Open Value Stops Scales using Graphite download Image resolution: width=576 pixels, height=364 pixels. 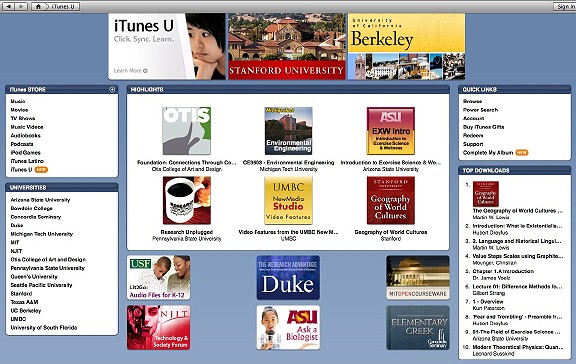pyautogui.click(x=518, y=256)
